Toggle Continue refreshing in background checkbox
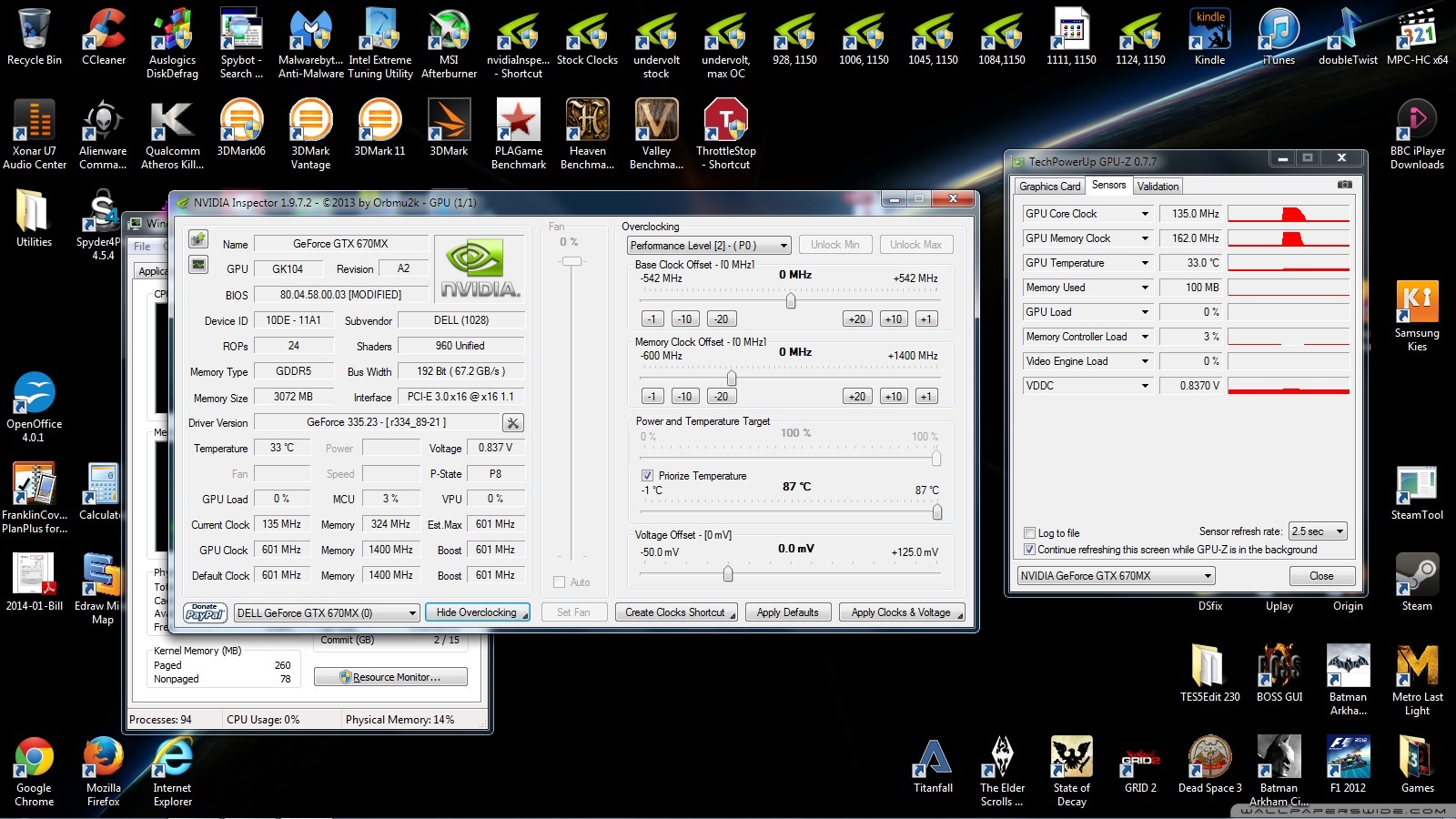 (1029, 550)
